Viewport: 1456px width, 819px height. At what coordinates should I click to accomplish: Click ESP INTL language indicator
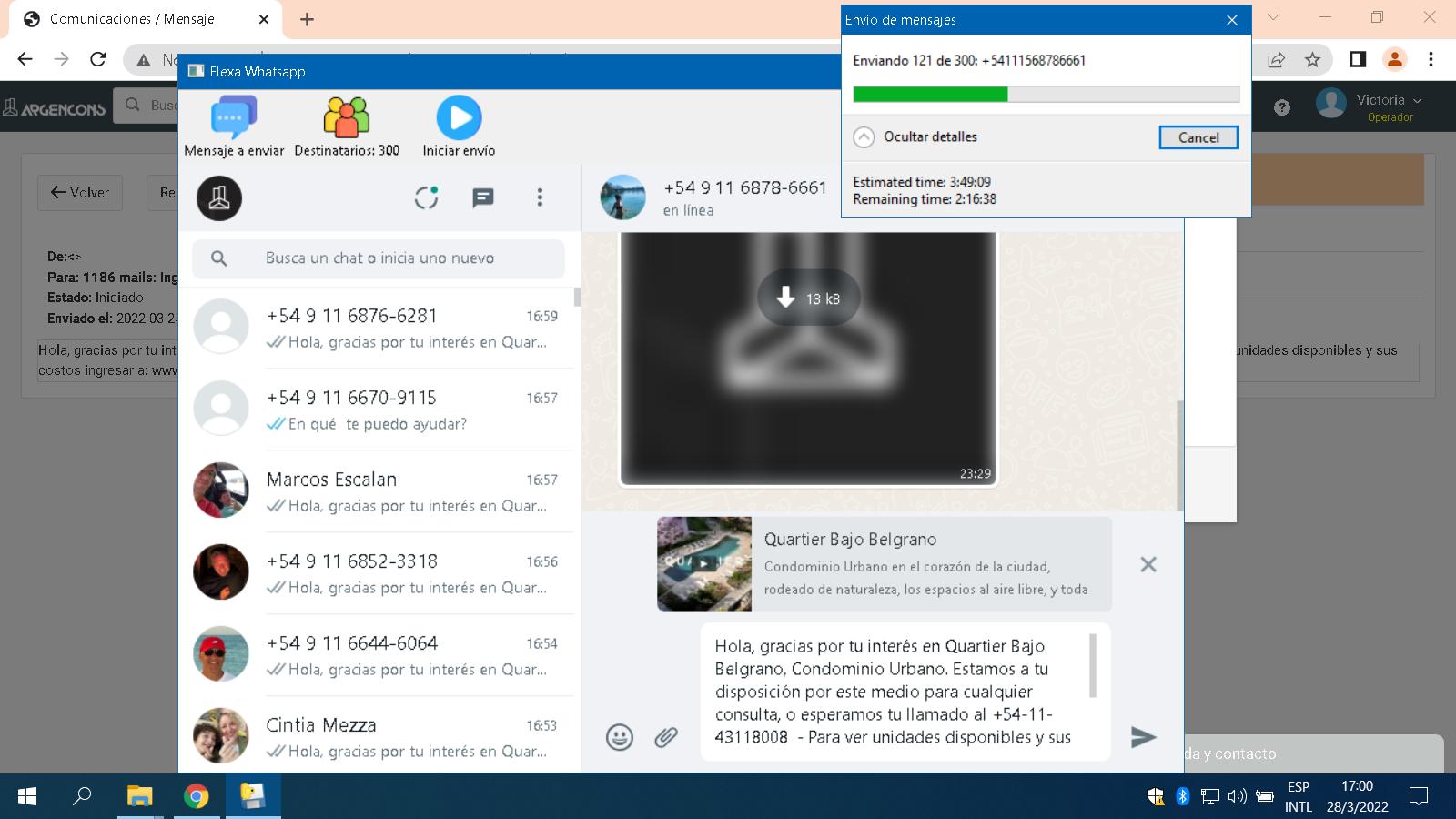tap(1299, 796)
